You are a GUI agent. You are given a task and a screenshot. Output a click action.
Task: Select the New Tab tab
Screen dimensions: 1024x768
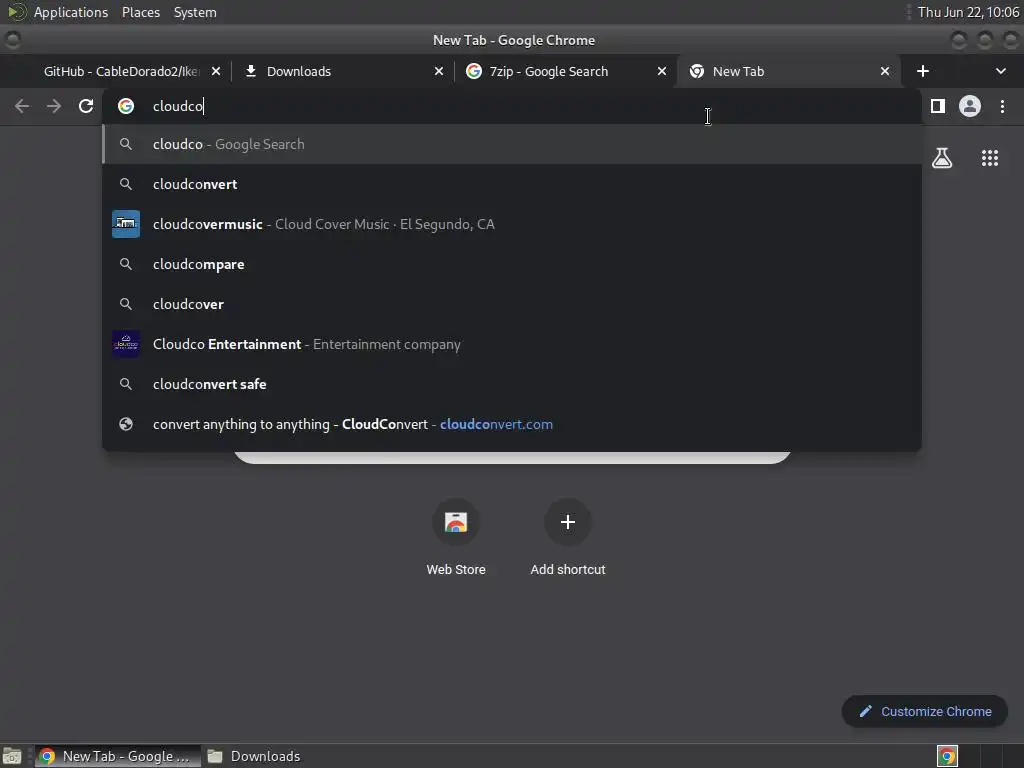[x=787, y=71]
